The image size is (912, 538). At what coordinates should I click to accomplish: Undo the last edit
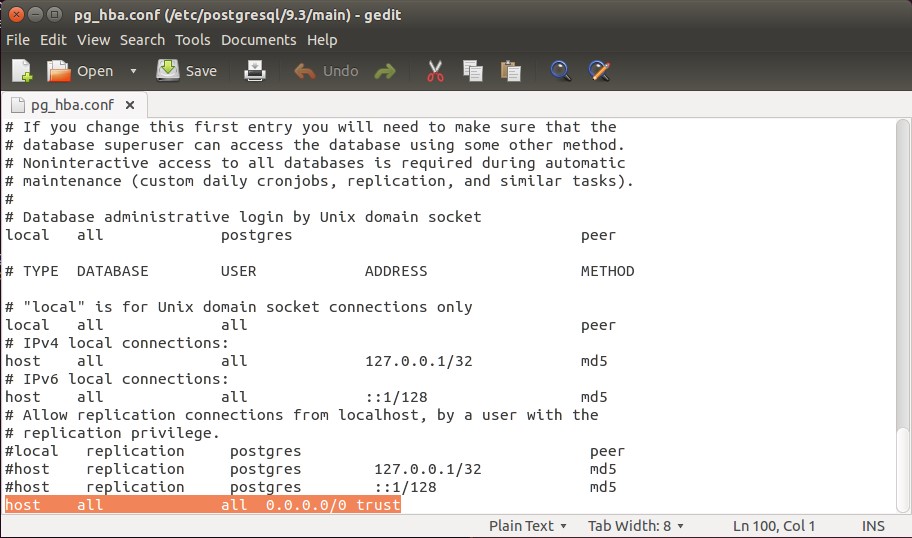[326, 71]
